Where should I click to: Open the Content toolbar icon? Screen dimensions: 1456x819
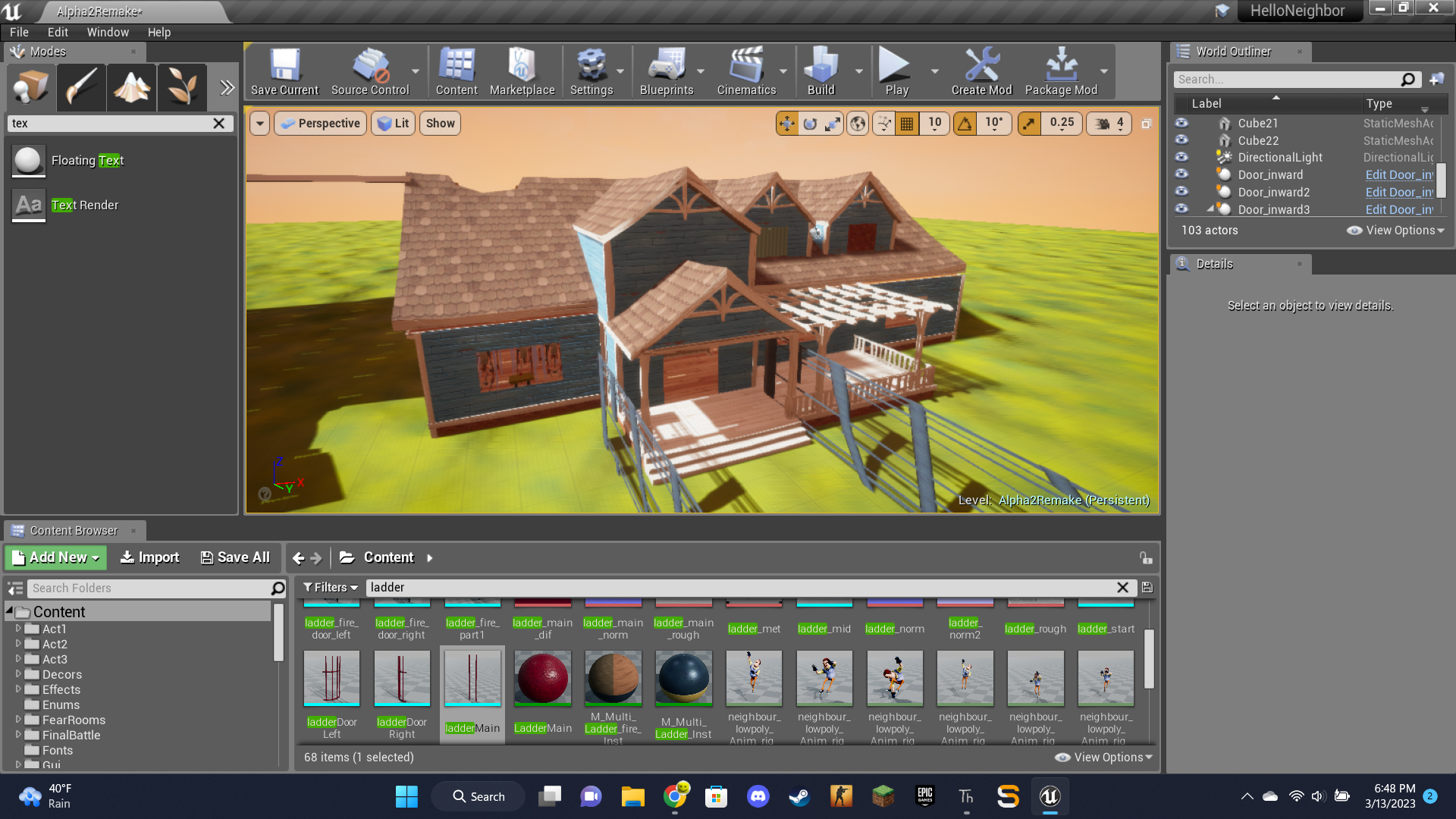click(457, 72)
